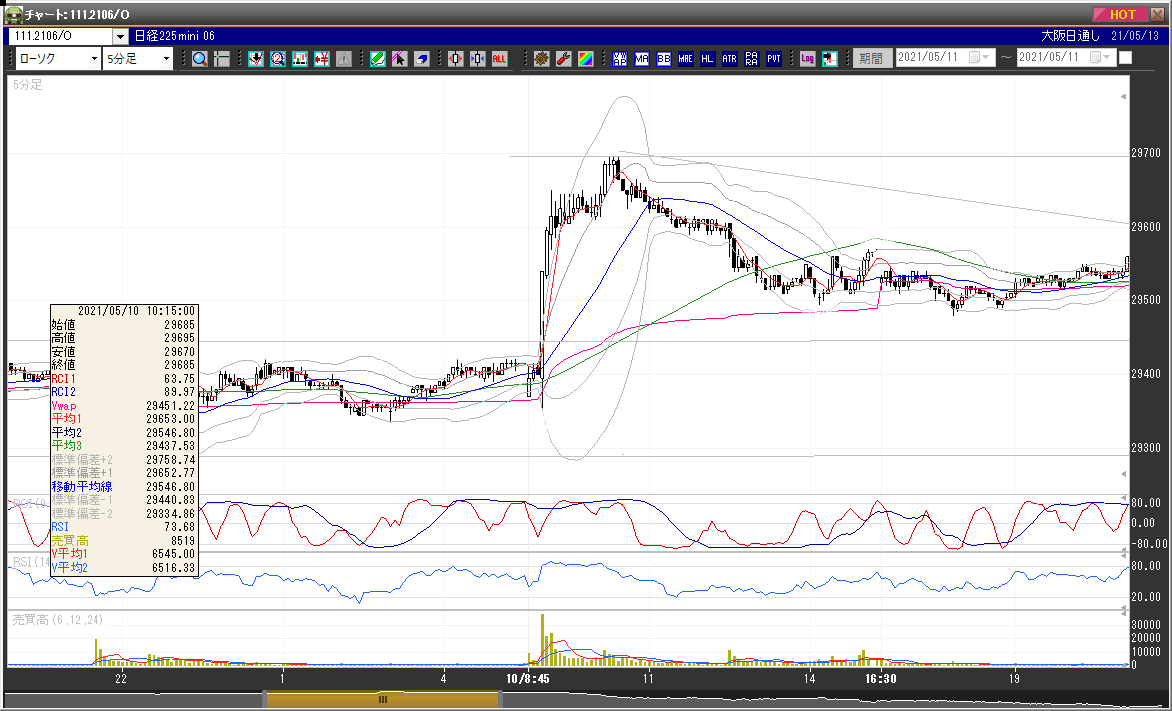Click the candlestick narrow blue arrows icon

(x=478, y=58)
